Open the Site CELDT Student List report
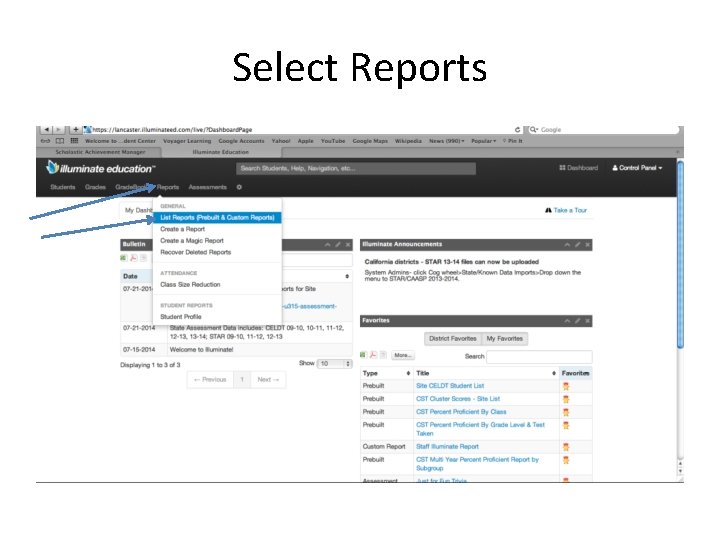Image resolution: width=720 pixels, height=540 pixels. pos(450,386)
